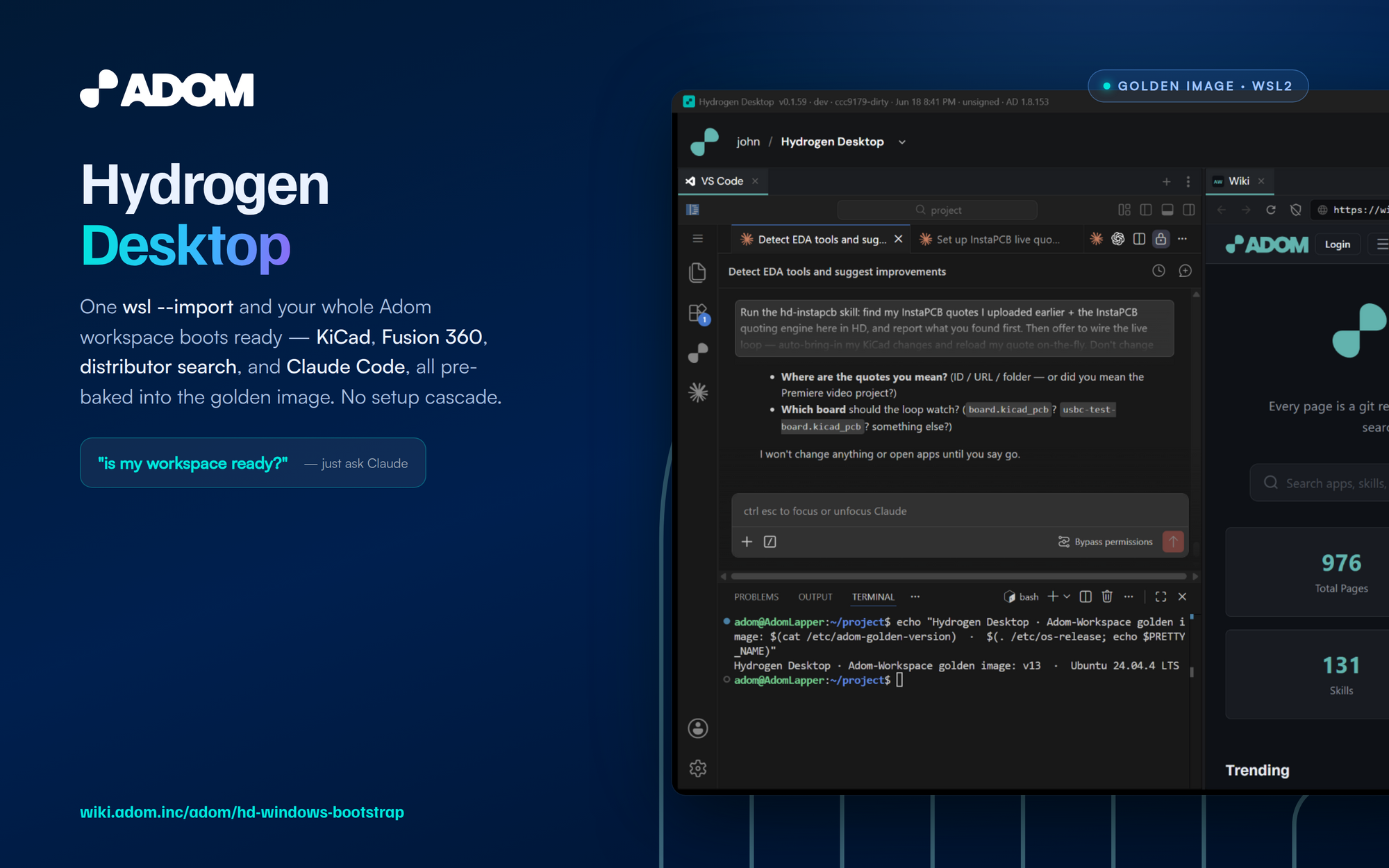Image resolution: width=1389 pixels, height=868 pixels.
Task: Toggle the lock icon in editor actions
Action: 1161,239
